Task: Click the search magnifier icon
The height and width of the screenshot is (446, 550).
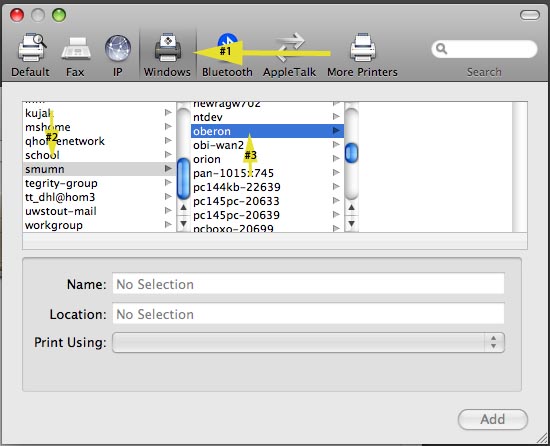Action: [x=442, y=49]
